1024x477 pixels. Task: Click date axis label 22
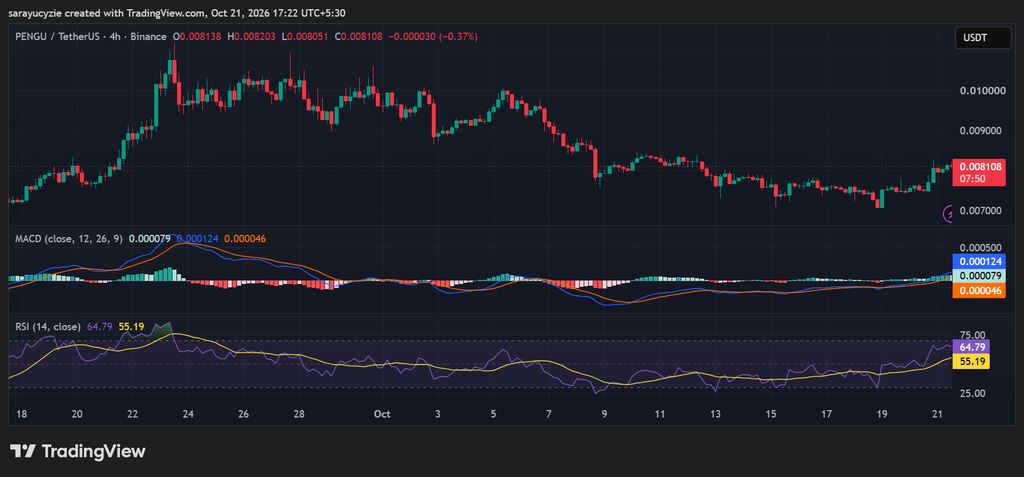133,414
